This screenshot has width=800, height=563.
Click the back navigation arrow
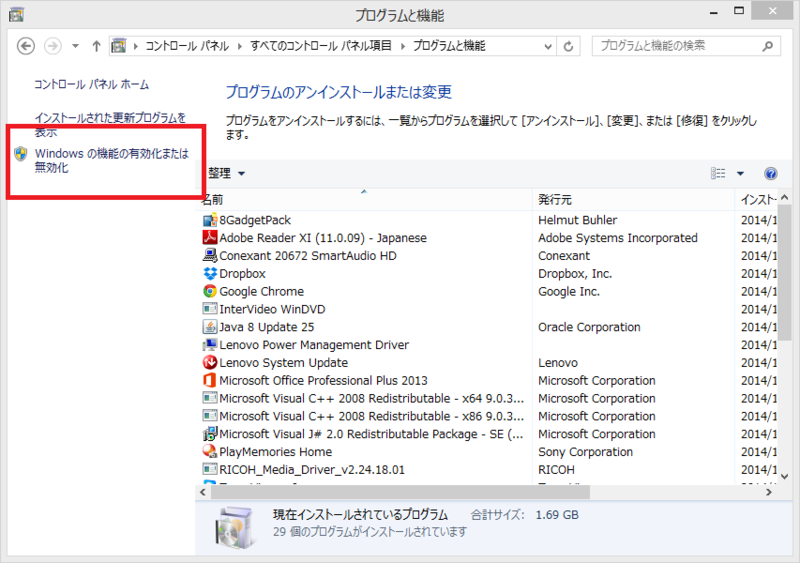(26, 46)
